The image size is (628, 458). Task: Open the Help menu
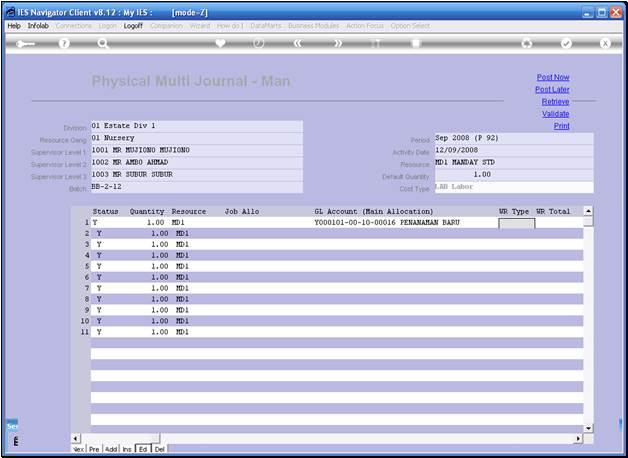pos(14,26)
